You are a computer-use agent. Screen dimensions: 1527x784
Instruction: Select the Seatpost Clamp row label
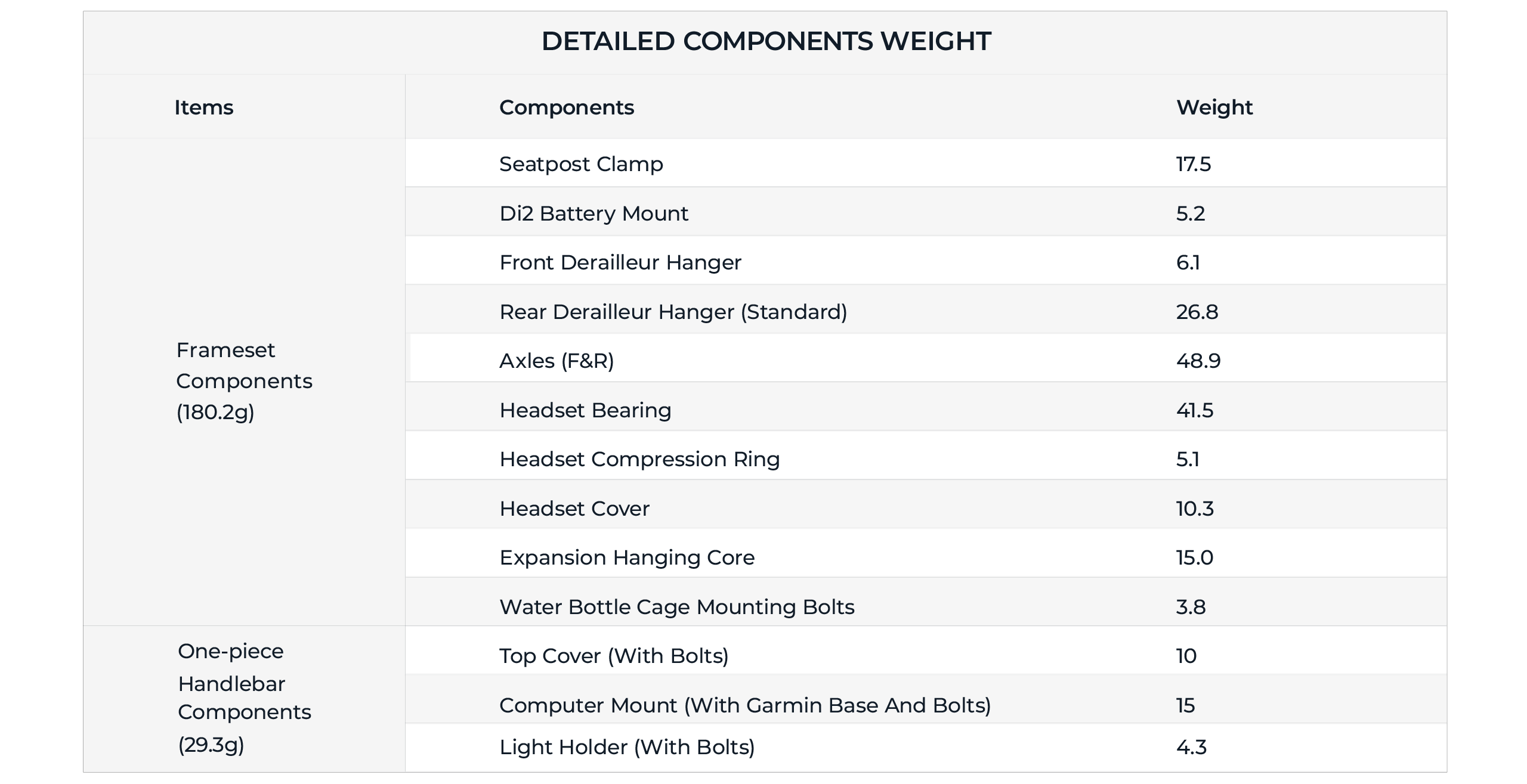[580, 164]
